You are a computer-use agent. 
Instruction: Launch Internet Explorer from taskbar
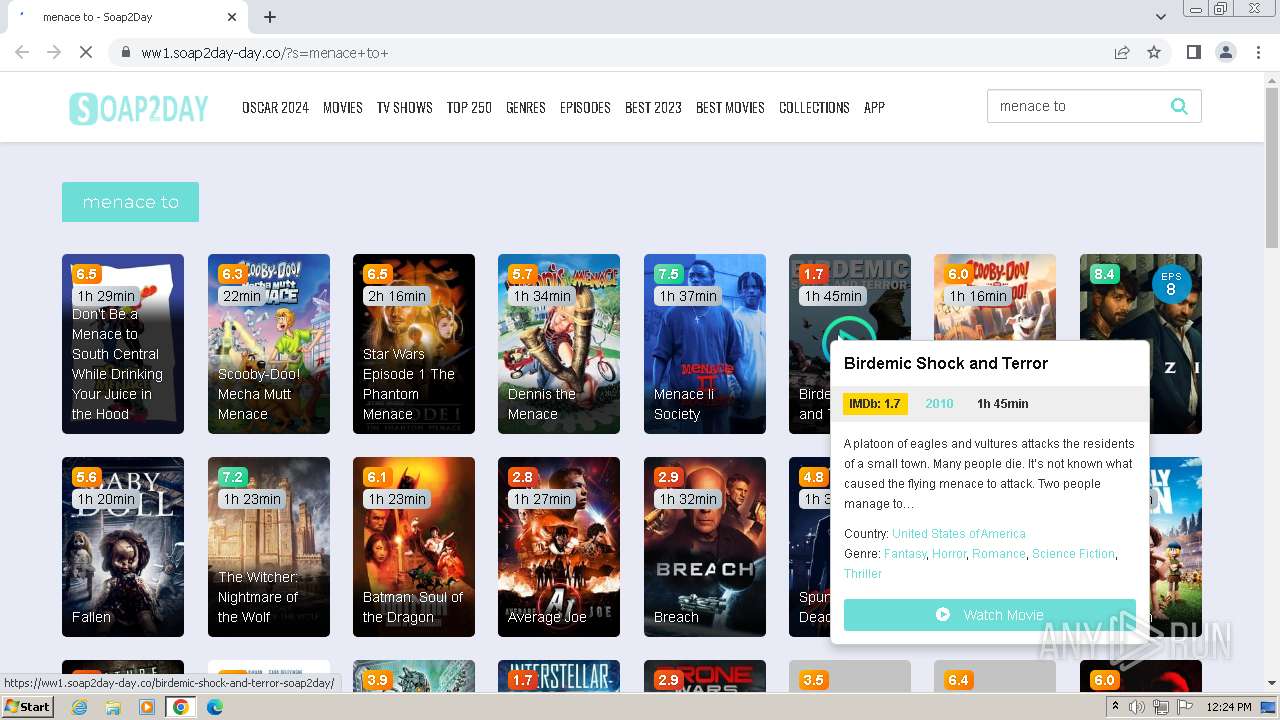[x=80, y=707]
